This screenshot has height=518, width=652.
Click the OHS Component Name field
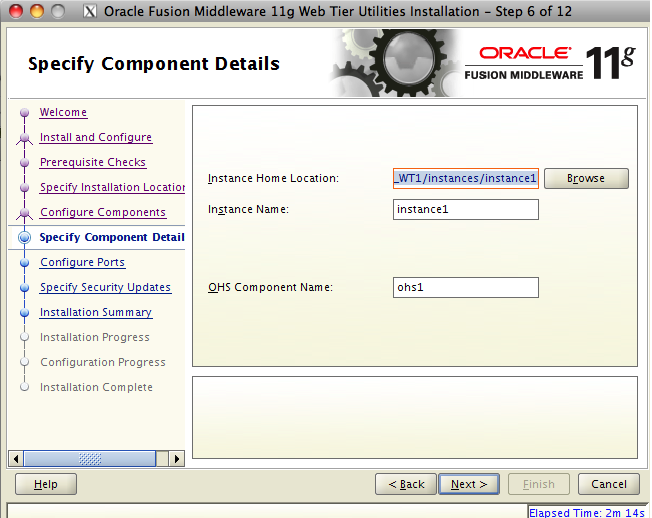(466, 287)
